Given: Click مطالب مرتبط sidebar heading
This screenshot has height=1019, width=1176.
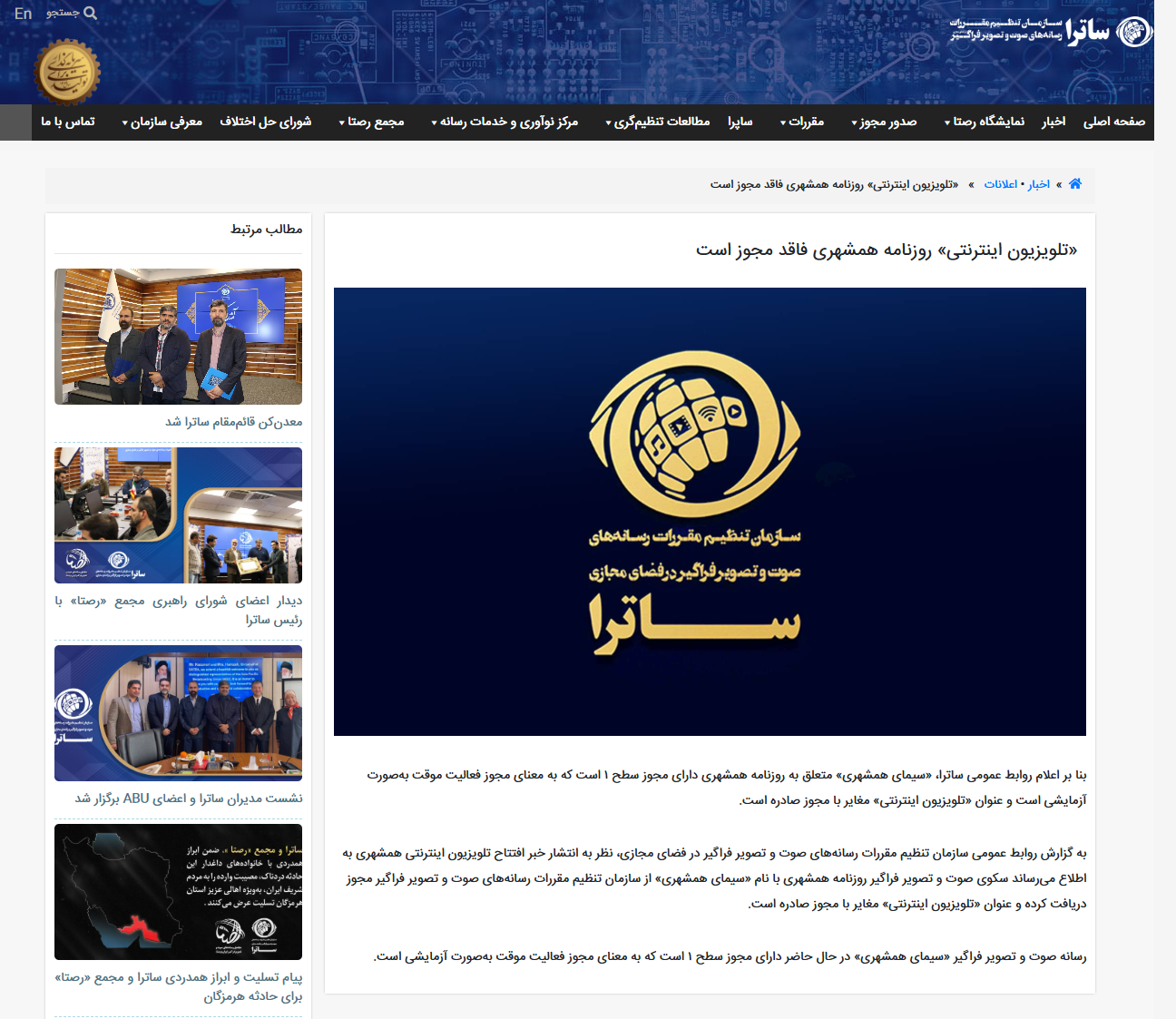Looking at the screenshot, I should (x=266, y=230).
